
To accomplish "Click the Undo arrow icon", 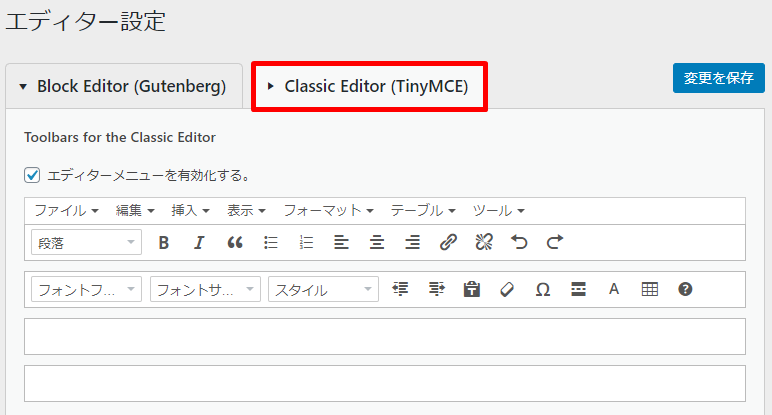I will pos(518,242).
